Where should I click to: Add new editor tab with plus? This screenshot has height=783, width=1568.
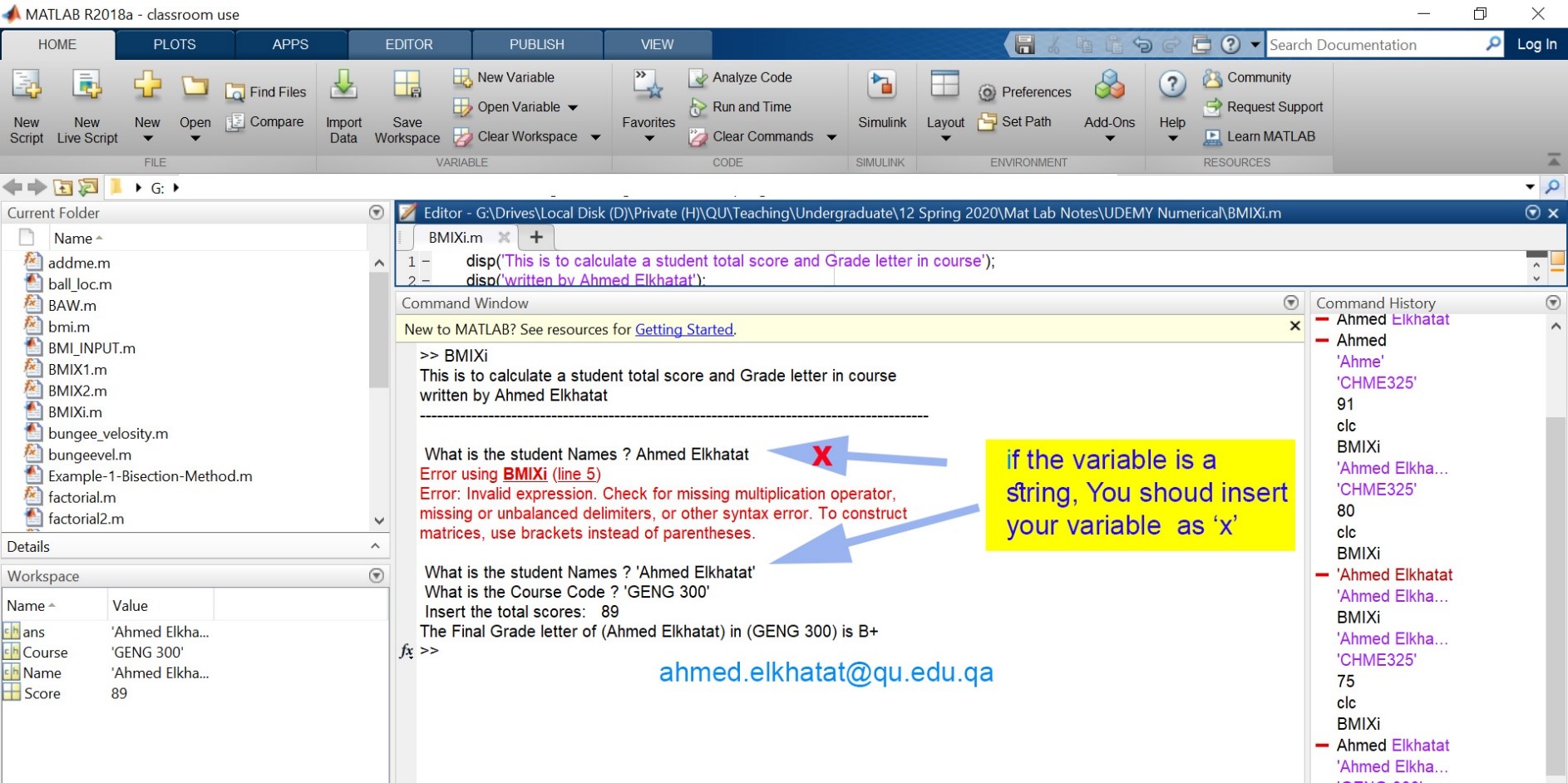pyautogui.click(x=536, y=238)
